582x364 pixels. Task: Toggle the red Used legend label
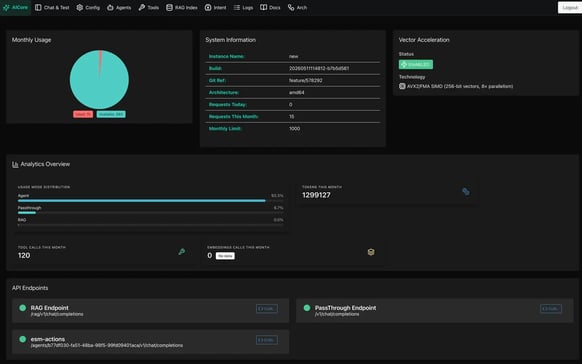(x=83, y=114)
